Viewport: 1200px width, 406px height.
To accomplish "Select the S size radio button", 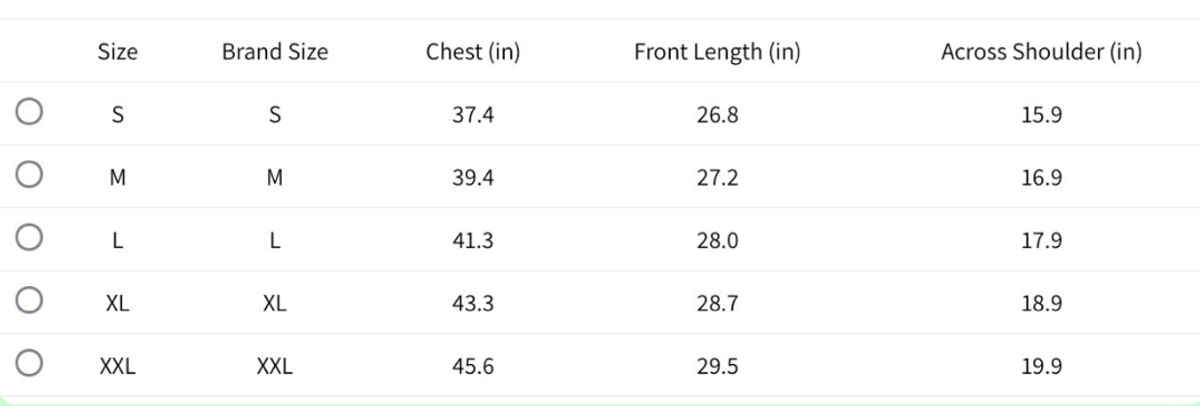I will pyautogui.click(x=29, y=113).
